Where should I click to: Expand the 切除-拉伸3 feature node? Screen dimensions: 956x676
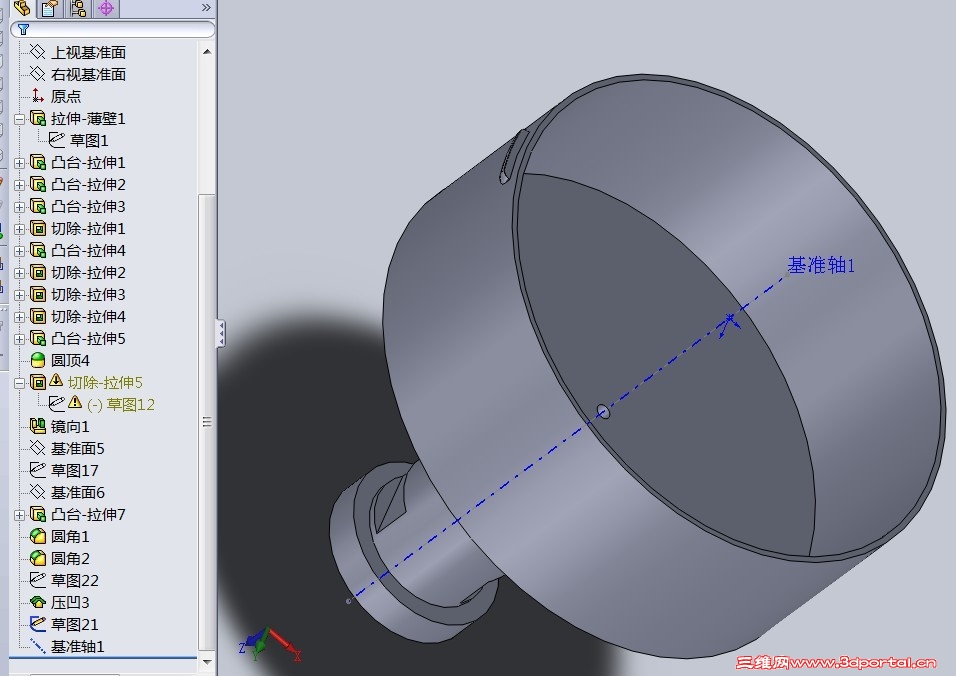[x=20, y=294]
